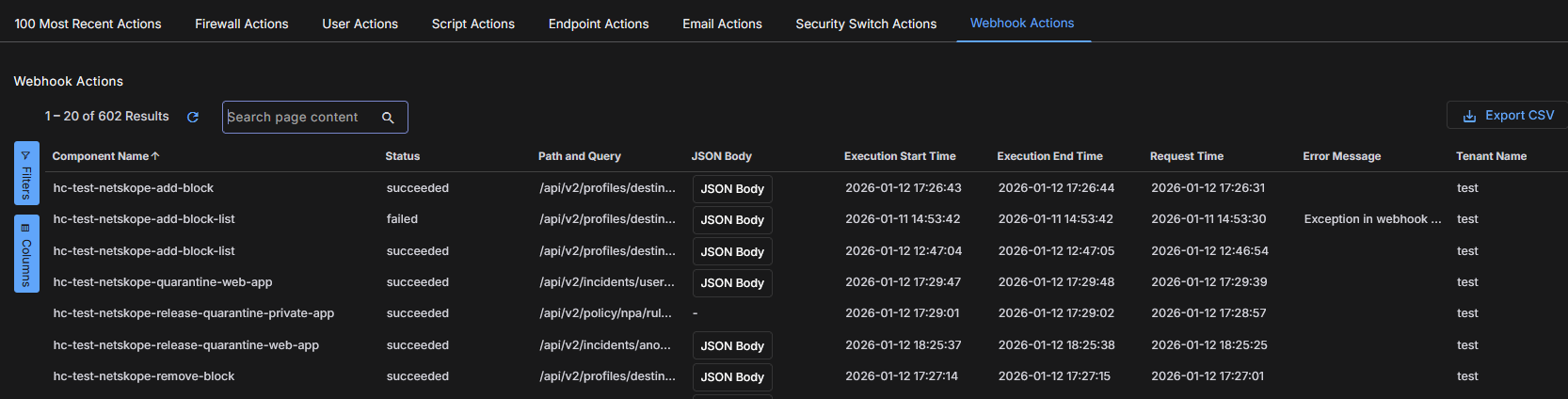Select the hc-test-netskope-release-quarantine-private-app row

coord(194,313)
